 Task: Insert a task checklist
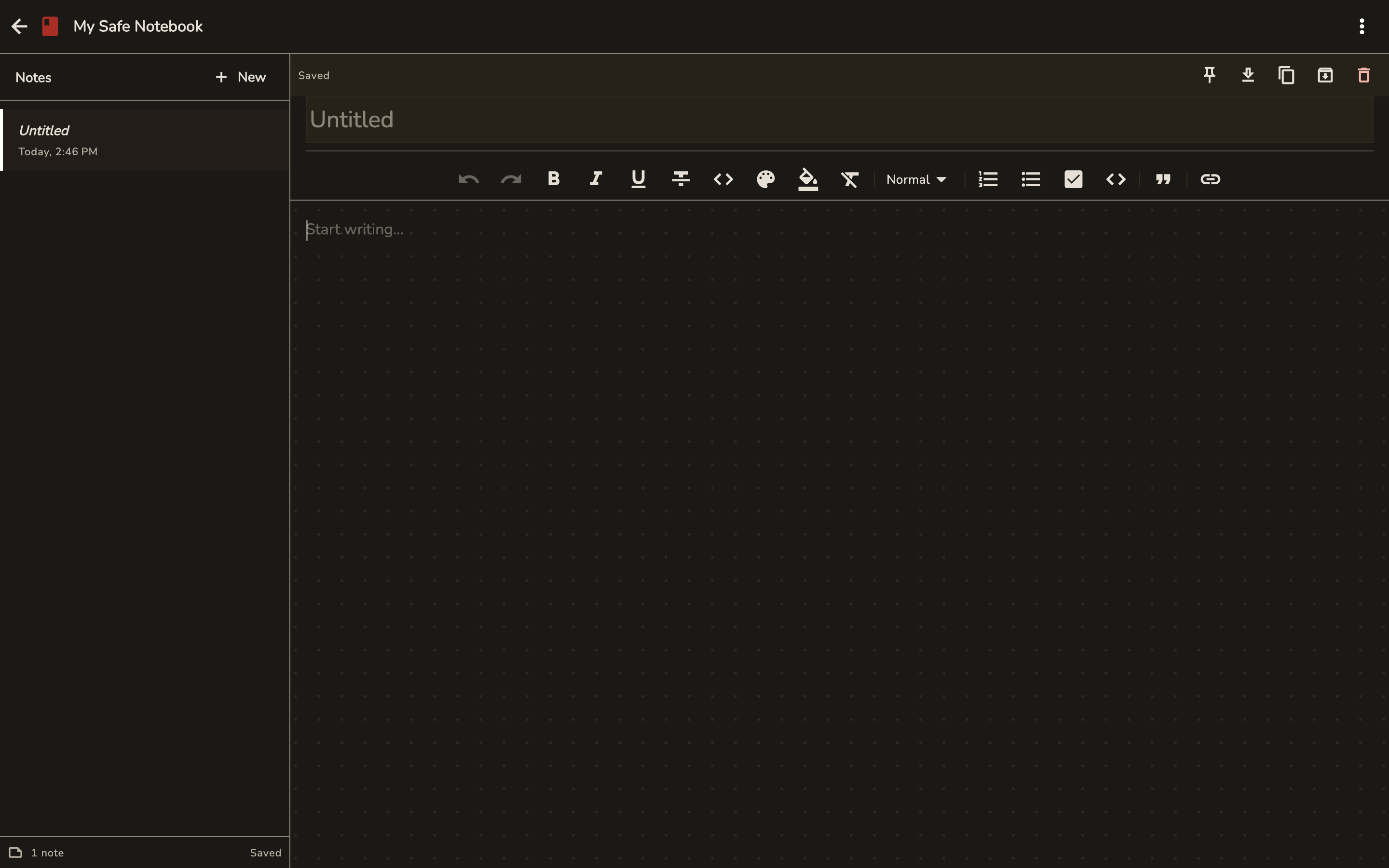coord(1072,179)
